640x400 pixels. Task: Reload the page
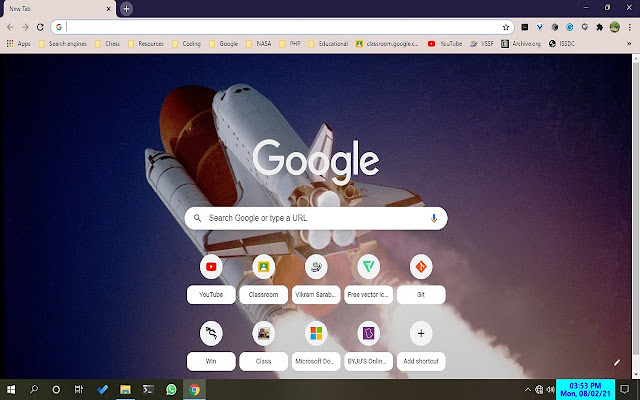coord(40,27)
